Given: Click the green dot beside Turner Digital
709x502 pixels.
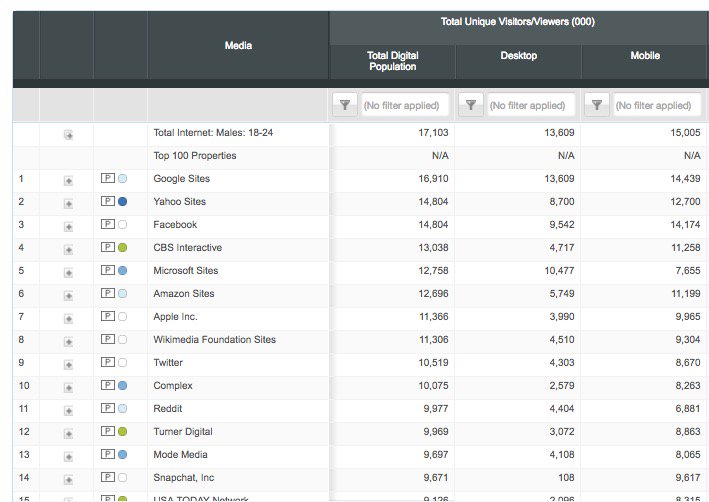Looking at the screenshot, I should tap(123, 432).
